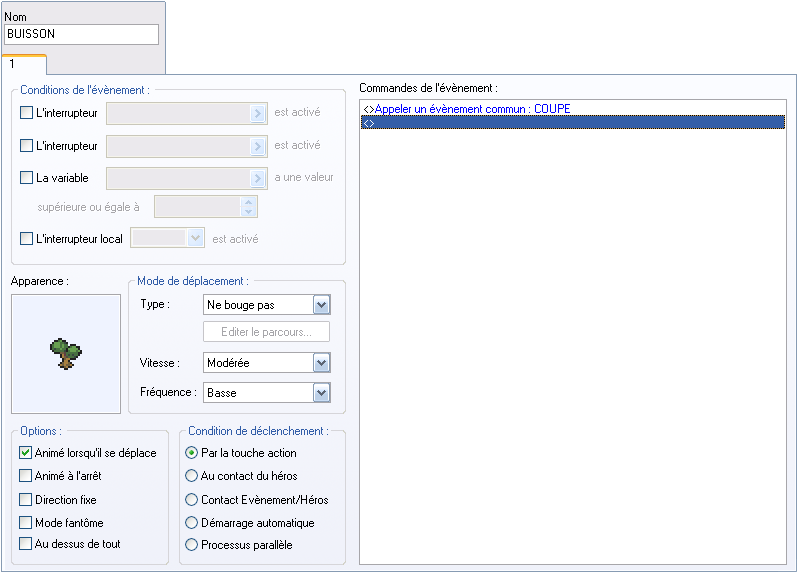Enable the second L'interrupteur condition checkbox
Screen dimensions: 799x574
[x=26, y=145]
